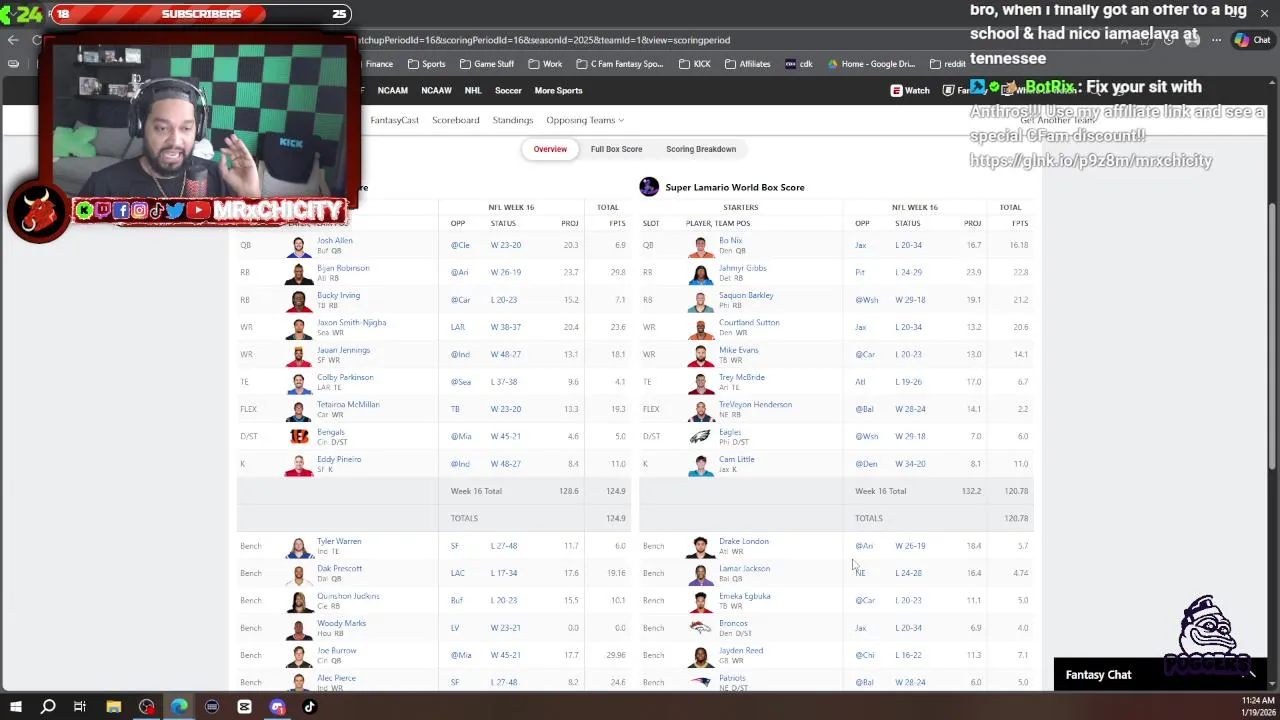
Task: Open Discord from the taskbar
Action: point(277,707)
